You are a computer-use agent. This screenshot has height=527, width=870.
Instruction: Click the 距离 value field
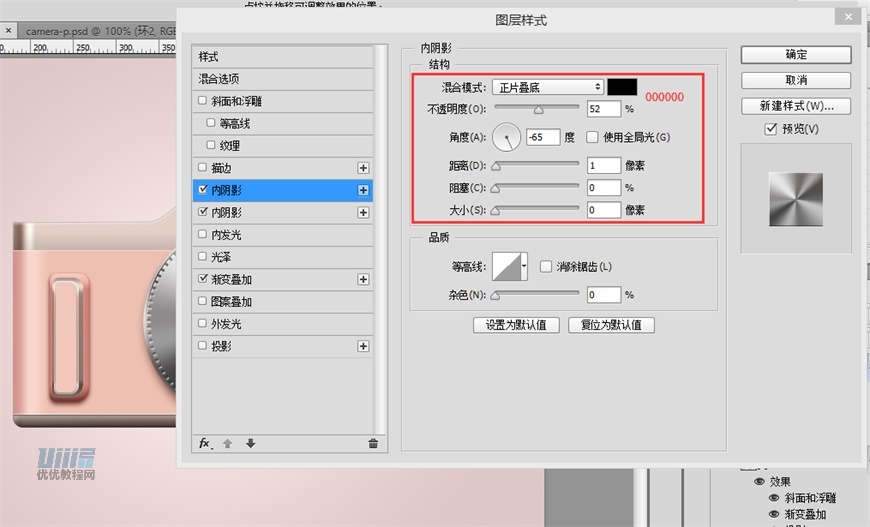[604, 165]
